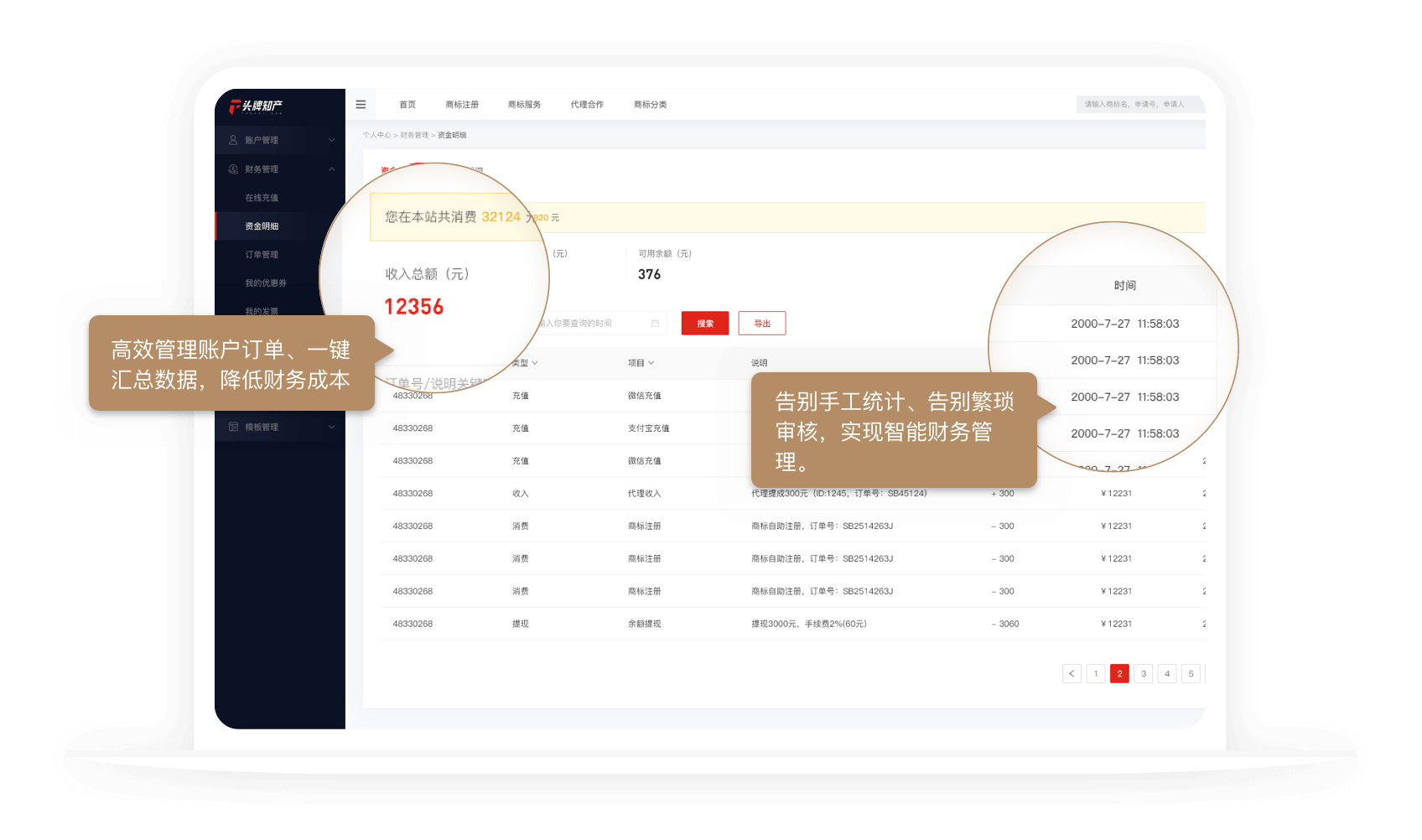
Task: Expand the 账户管理 sidebar section
Action: point(332,139)
